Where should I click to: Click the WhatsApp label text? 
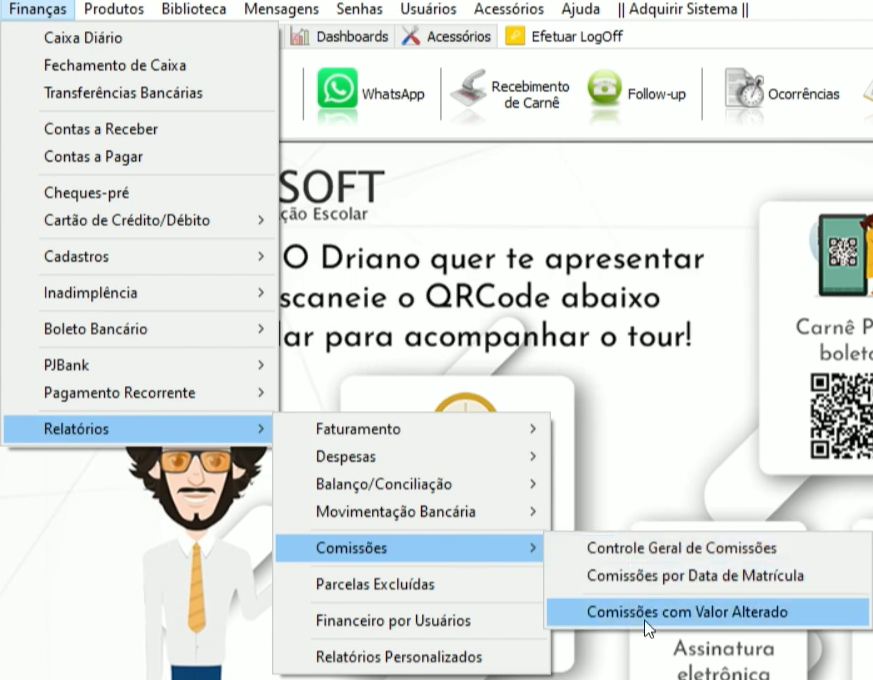point(393,94)
